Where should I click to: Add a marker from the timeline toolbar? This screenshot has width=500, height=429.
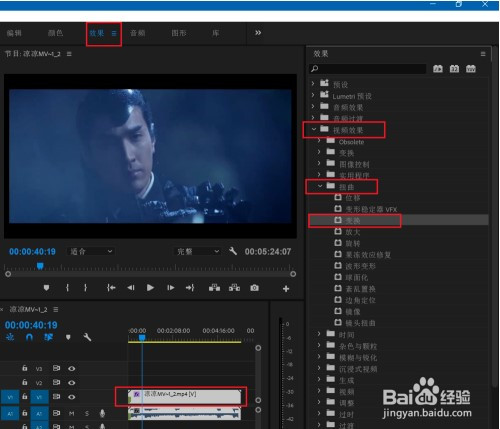(68, 337)
